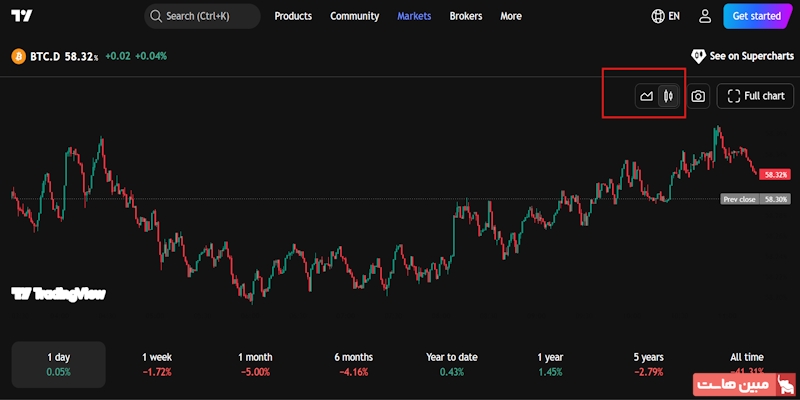Click the Supercharts icon

pos(698,56)
